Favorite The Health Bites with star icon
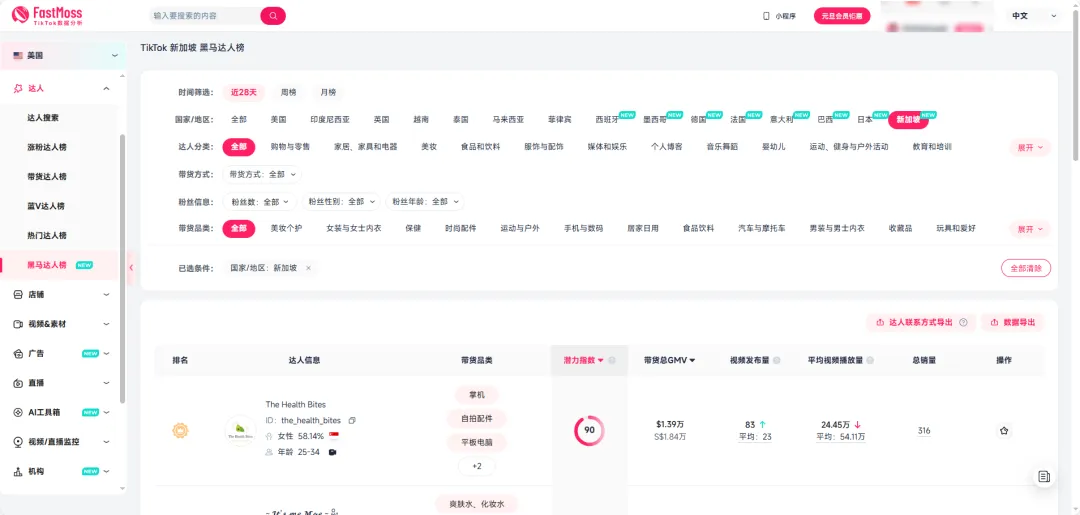The image size is (1080, 515). (x=1004, y=431)
